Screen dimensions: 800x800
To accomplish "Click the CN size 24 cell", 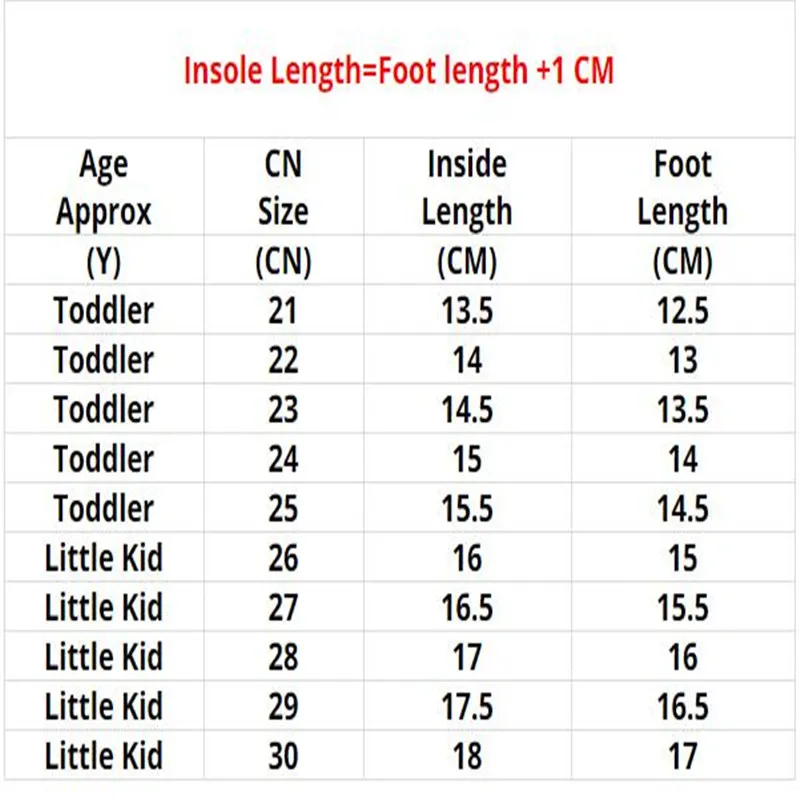I will [x=283, y=459].
